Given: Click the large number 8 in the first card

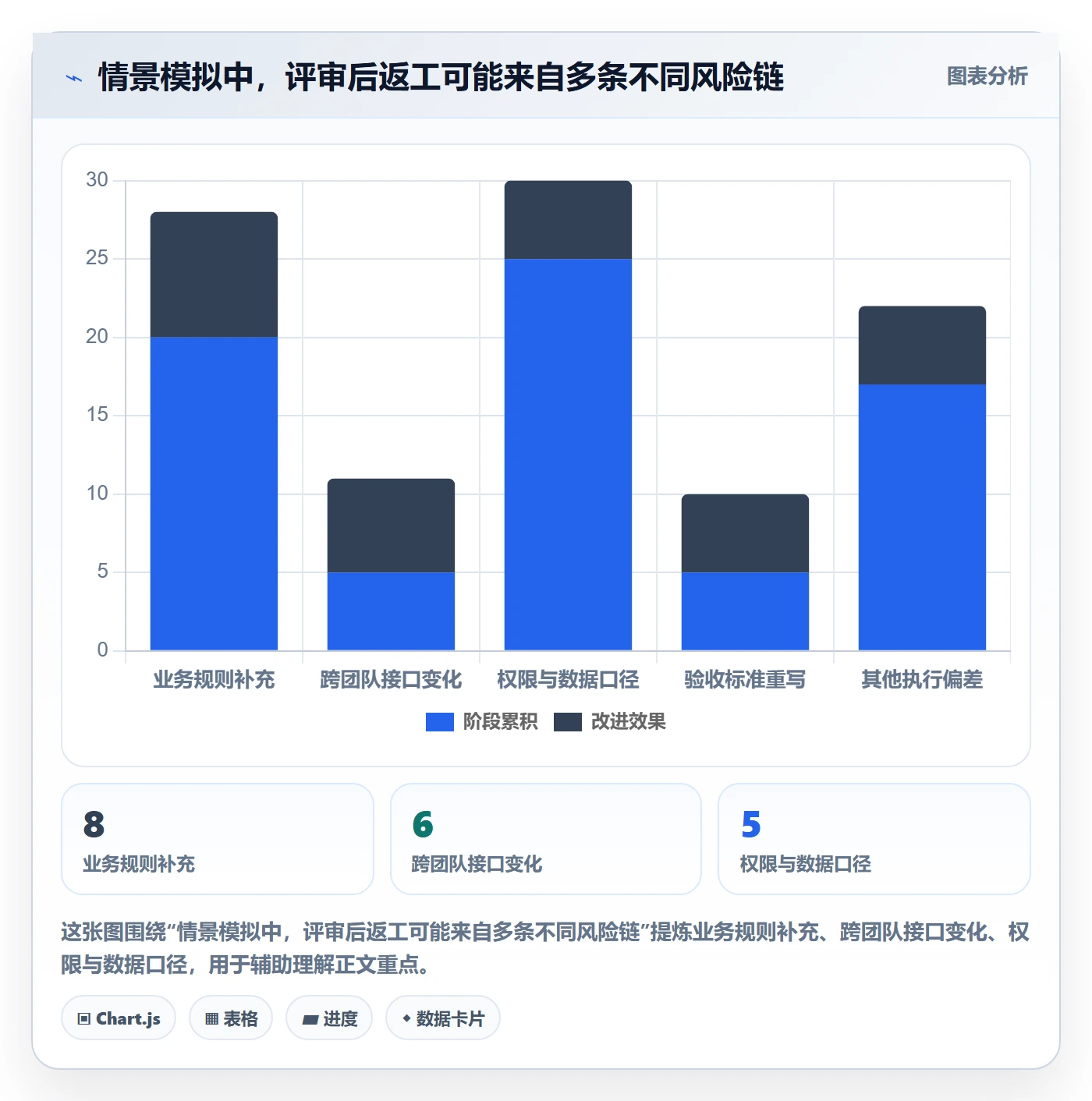Looking at the screenshot, I should pos(94,824).
